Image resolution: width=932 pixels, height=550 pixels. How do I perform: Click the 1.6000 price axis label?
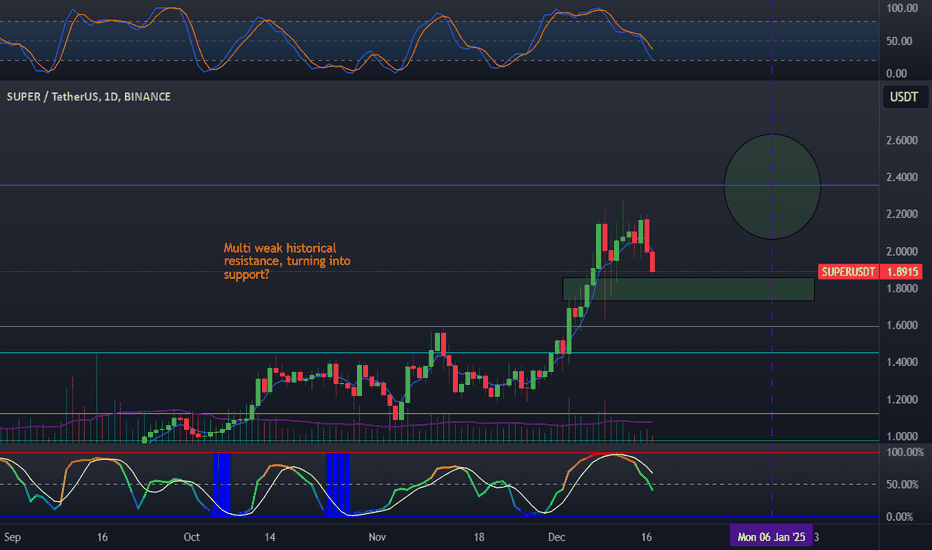point(902,325)
